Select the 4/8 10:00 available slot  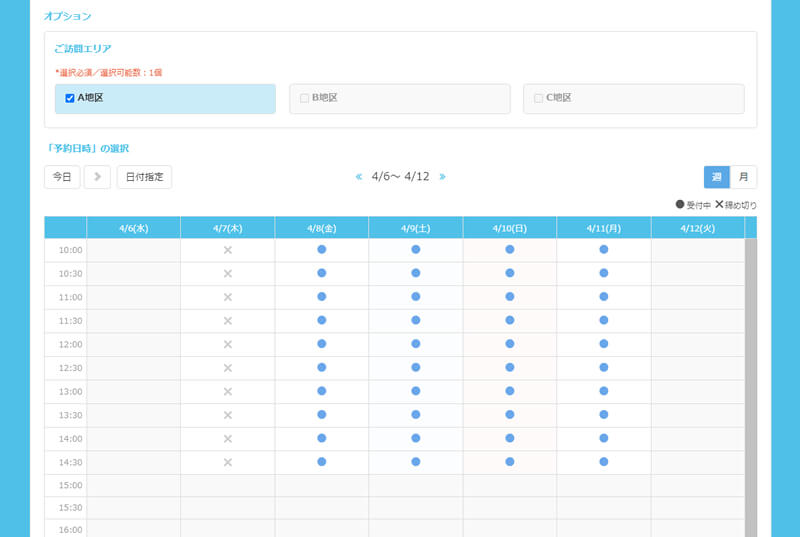pyautogui.click(x=322, y=249)
